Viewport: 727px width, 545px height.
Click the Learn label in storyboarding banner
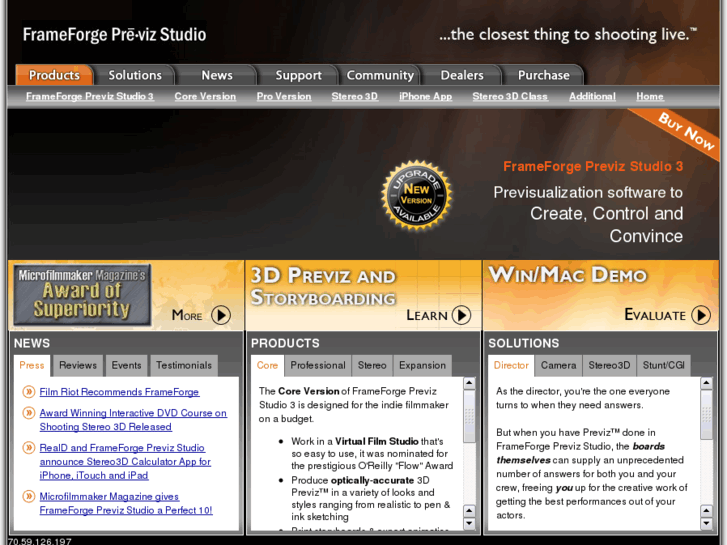(x=427, y=315)
